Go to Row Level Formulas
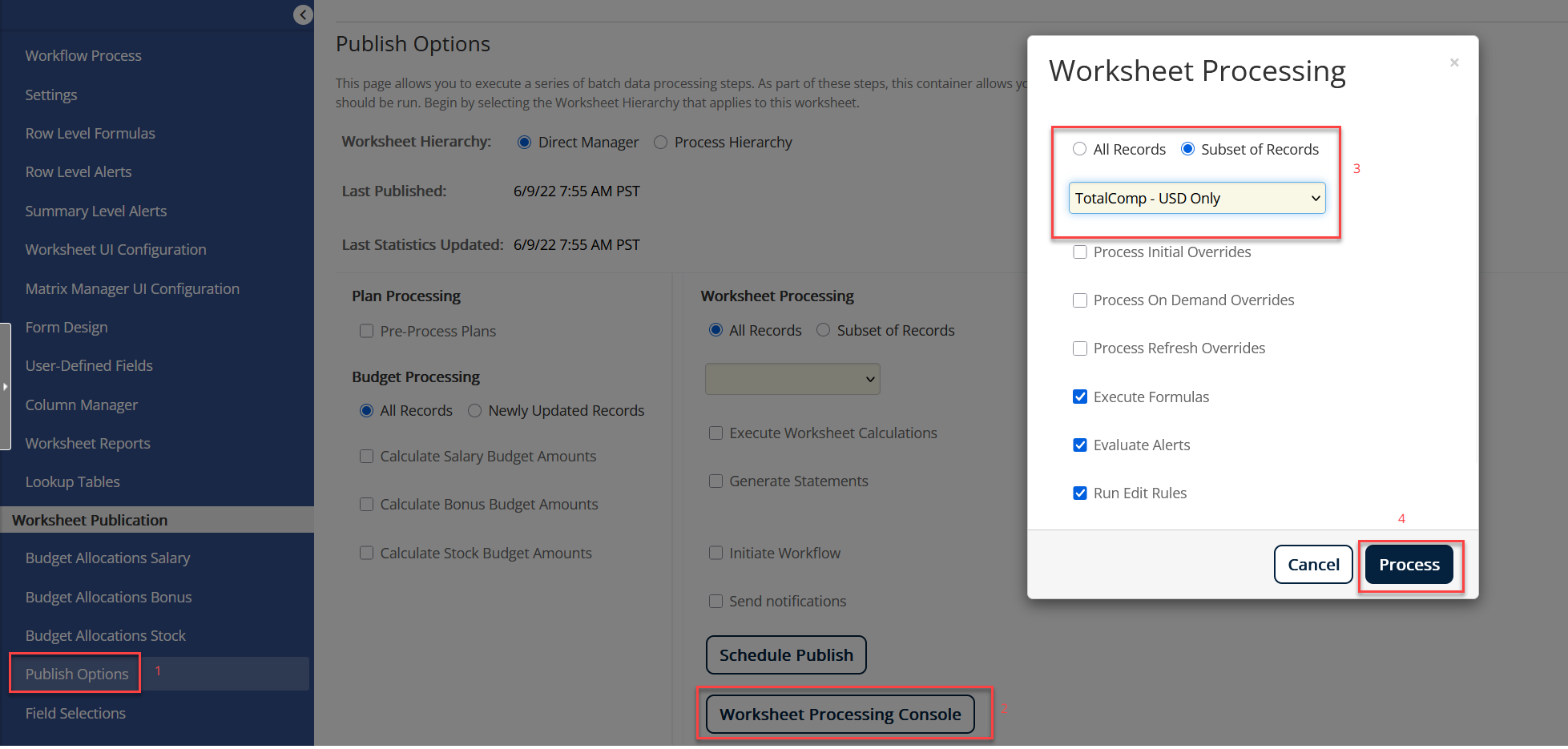The image size is (1568, 749). click(90, 133)
